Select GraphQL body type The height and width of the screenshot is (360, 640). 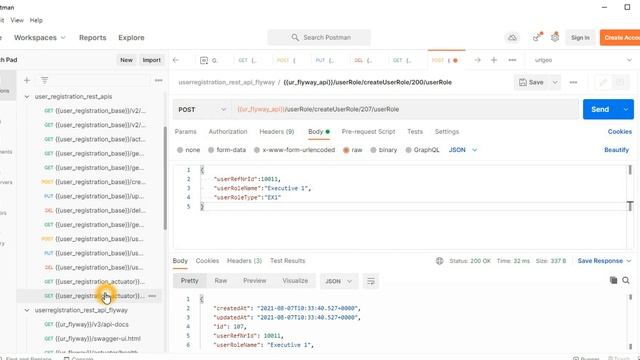point(408,150)
